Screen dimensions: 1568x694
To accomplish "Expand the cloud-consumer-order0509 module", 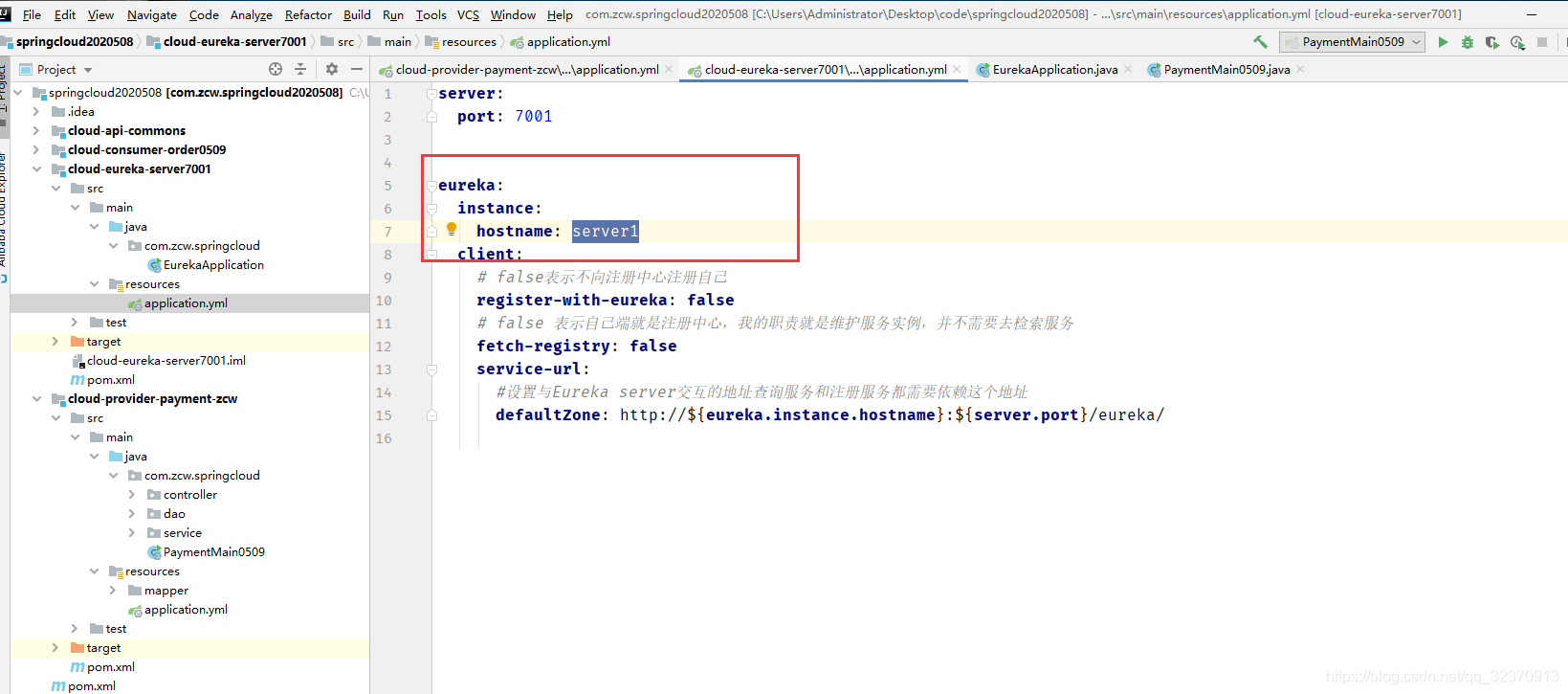I will pos(36,150).
